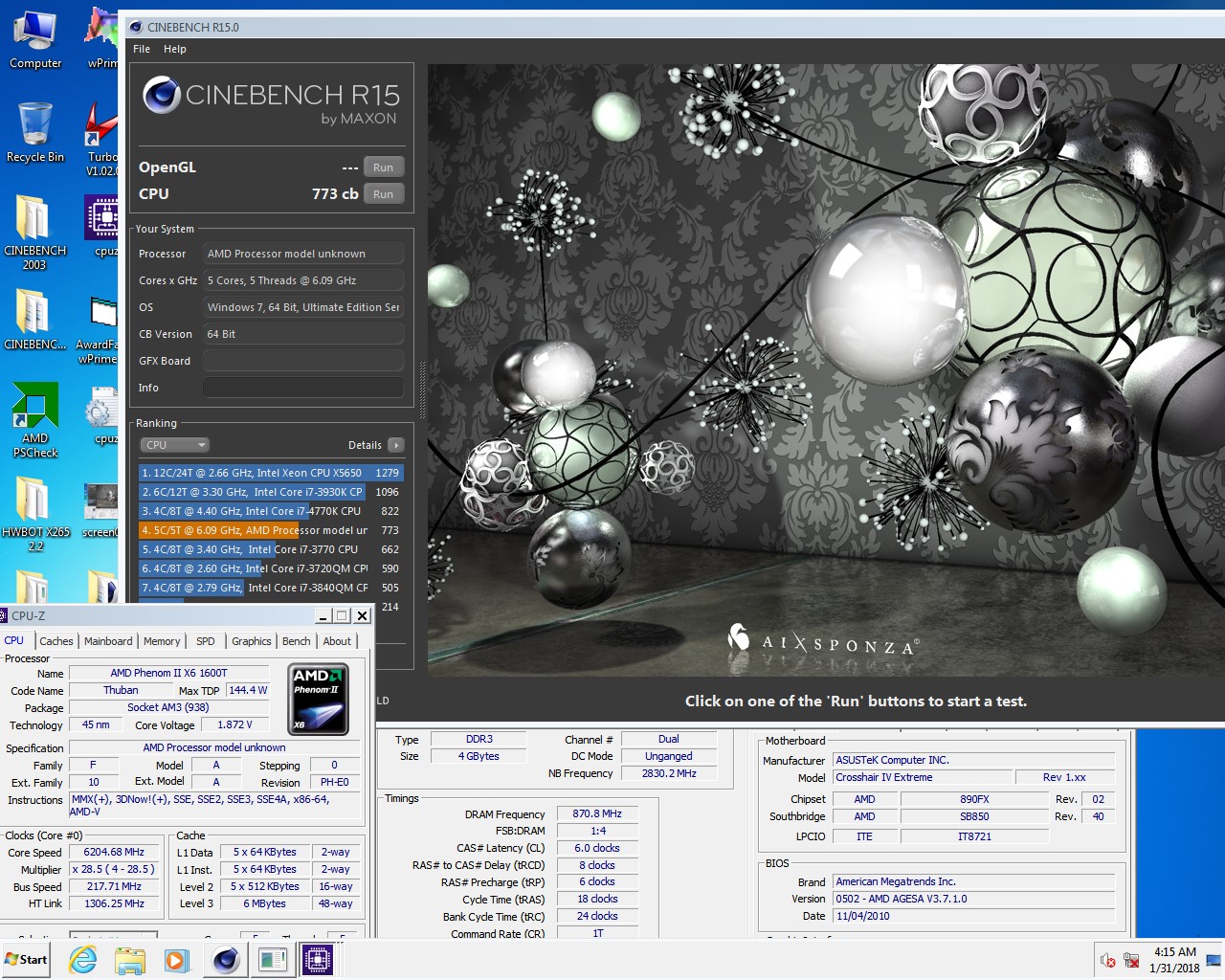
Task: Switch to CPU-Z via its purple taskbar icon
Action: pos(318,959)
